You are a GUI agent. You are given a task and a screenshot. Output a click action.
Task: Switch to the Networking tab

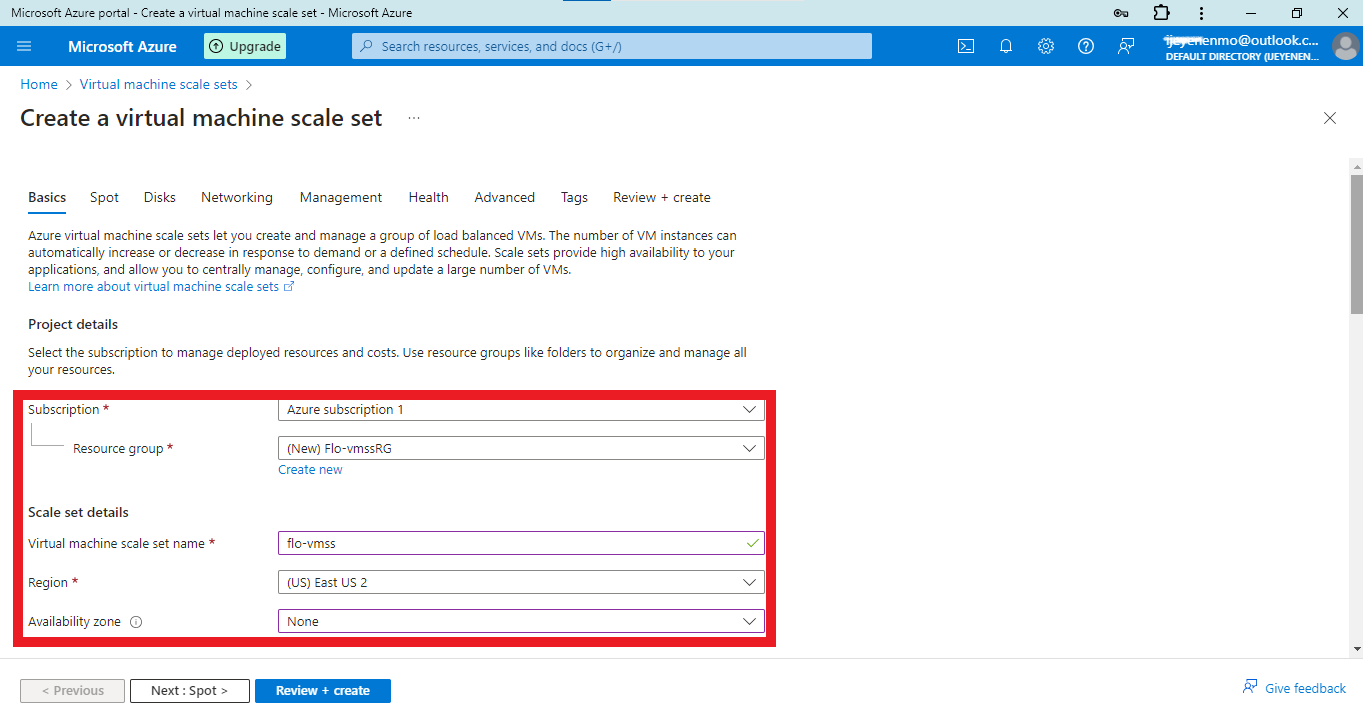237,197
